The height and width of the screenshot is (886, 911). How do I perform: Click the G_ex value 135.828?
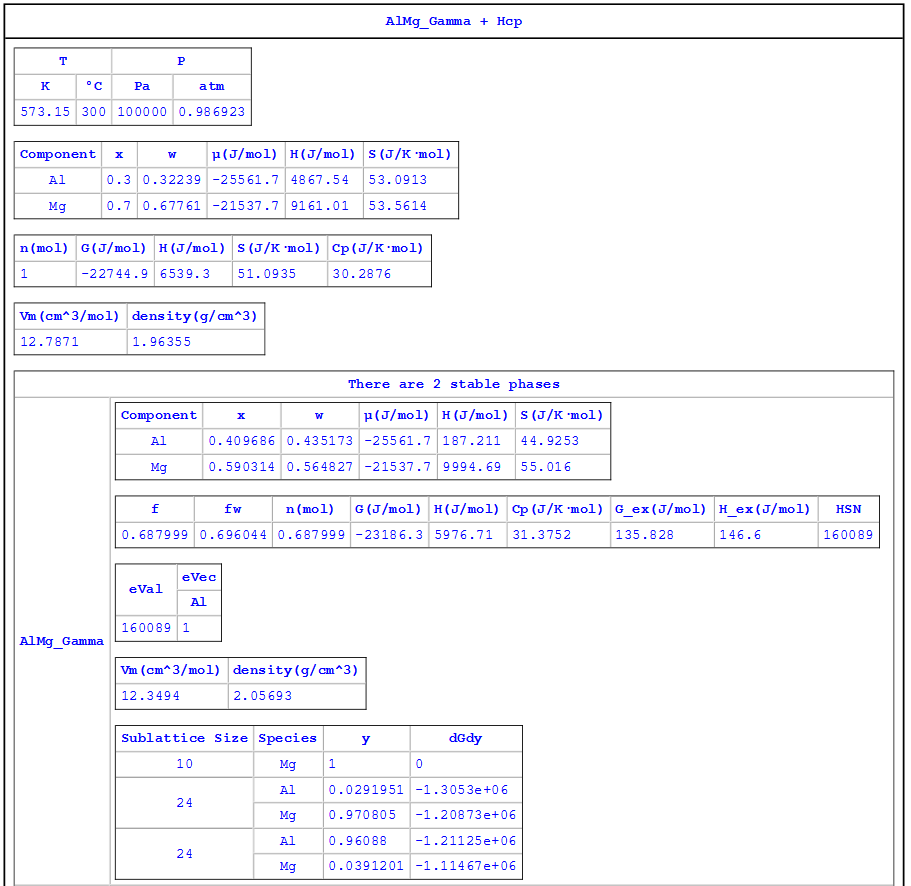[645, 535]
